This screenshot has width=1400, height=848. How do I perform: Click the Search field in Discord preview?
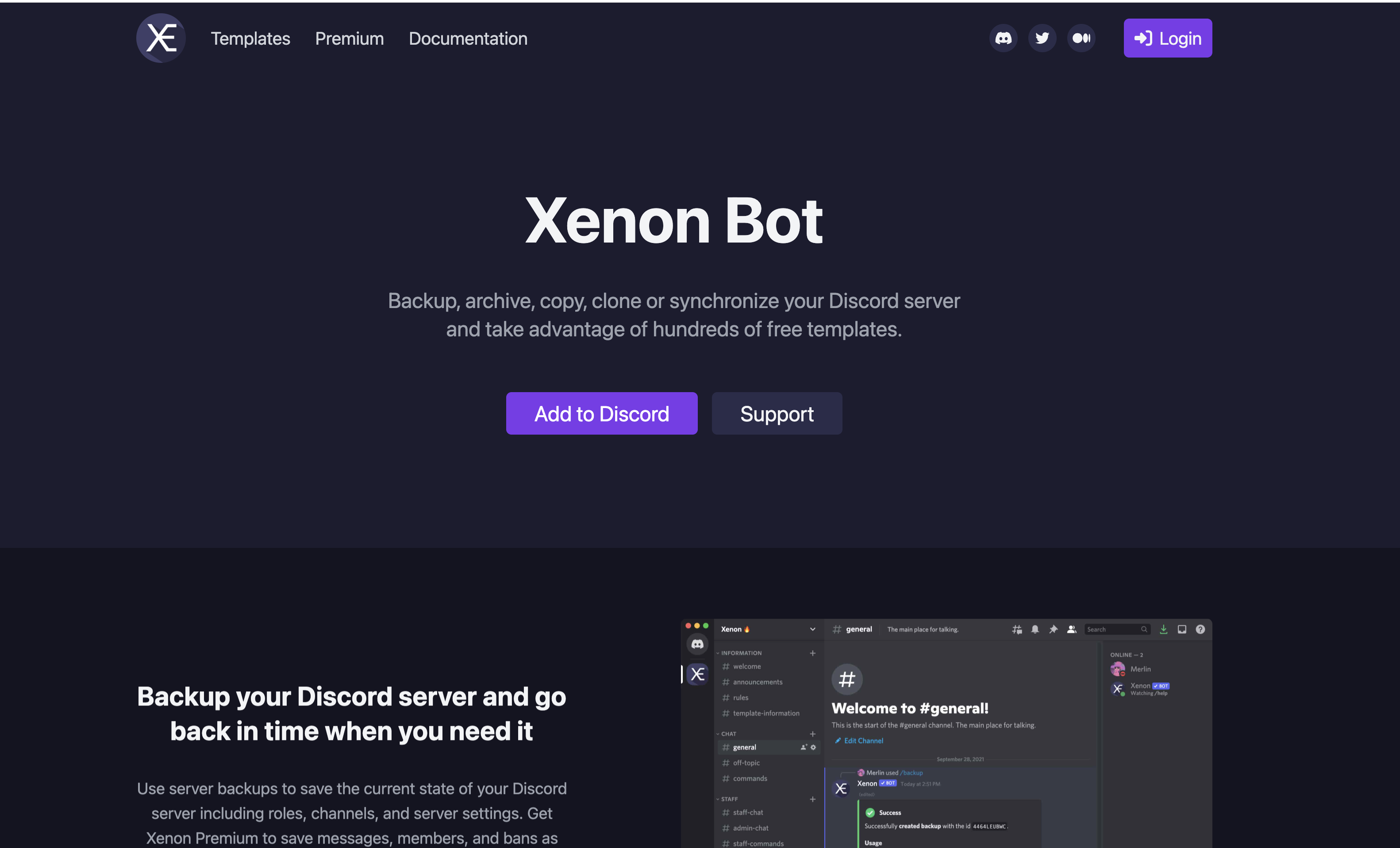point(1117,629)
